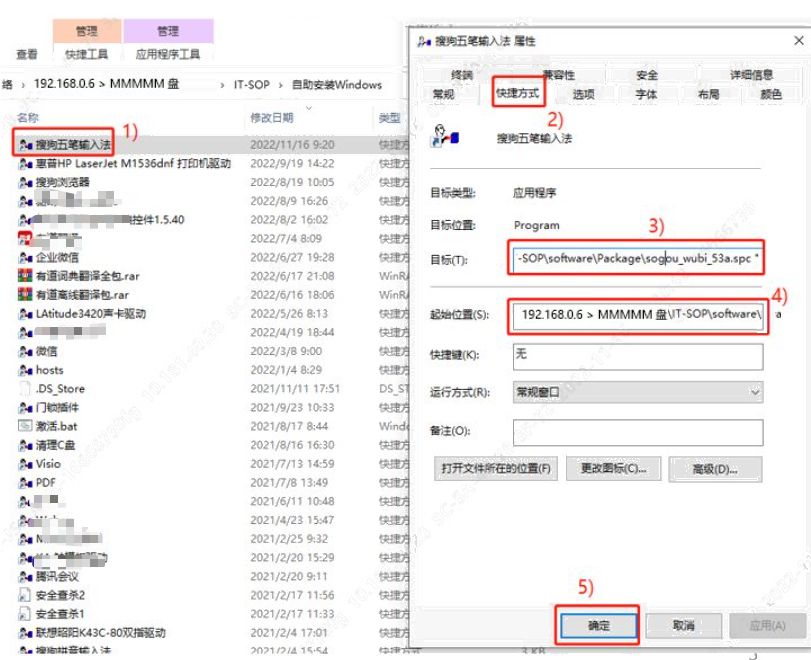Click the 企业微信 shortcut icon
Viewport: 811px width, 660px height.
coord(25,257)
